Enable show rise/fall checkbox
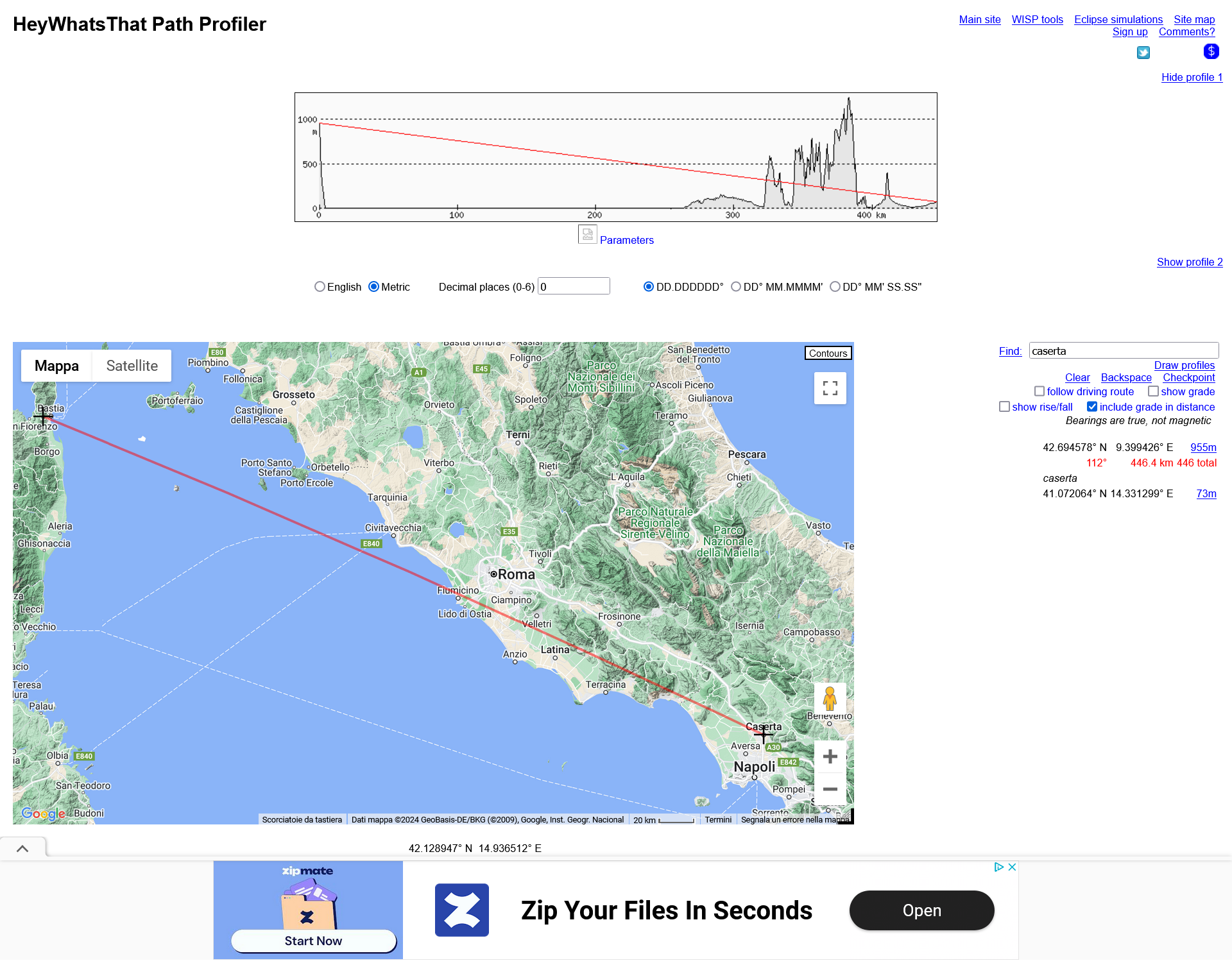 coord(1004,407)
